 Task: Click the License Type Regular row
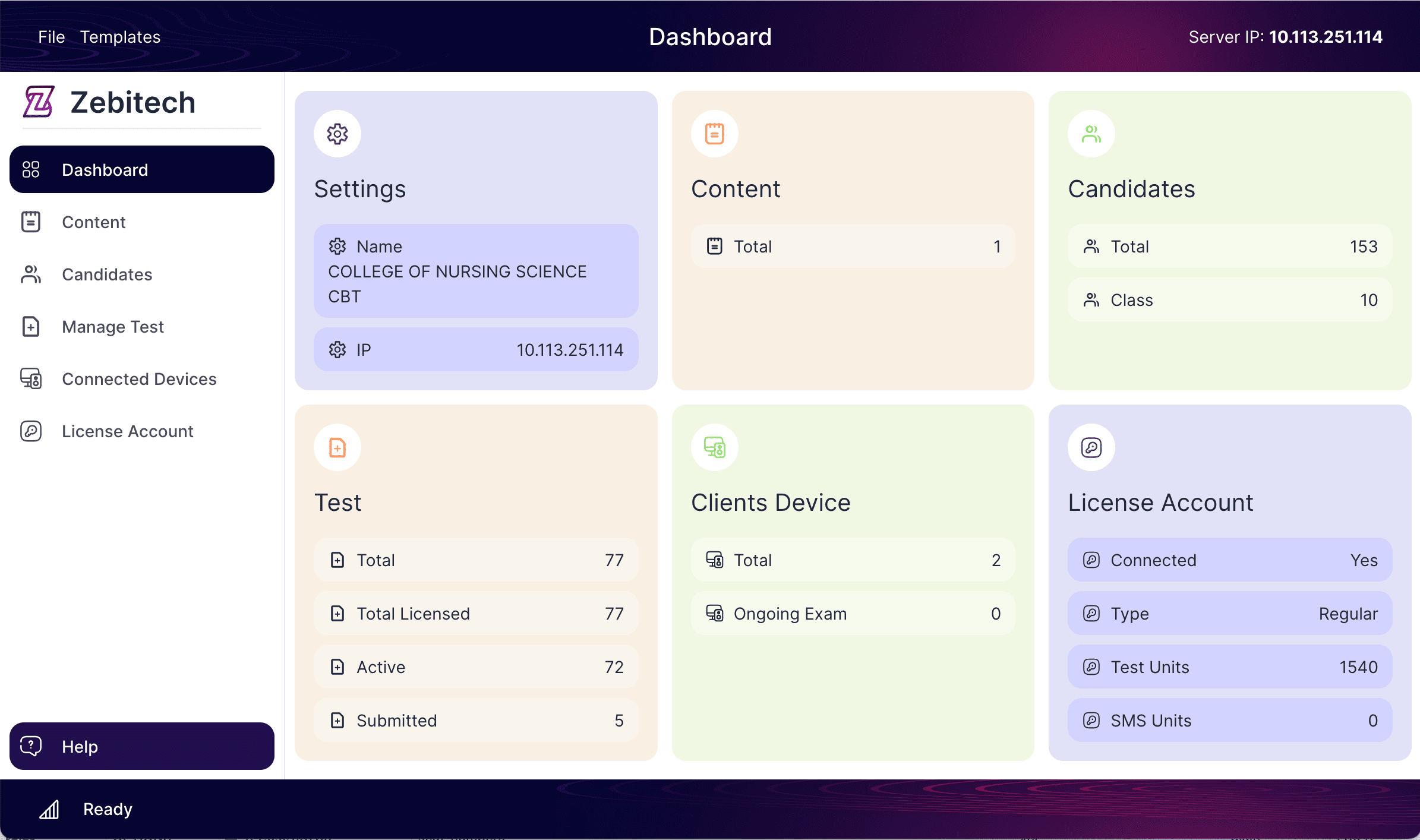point(1230,613)
